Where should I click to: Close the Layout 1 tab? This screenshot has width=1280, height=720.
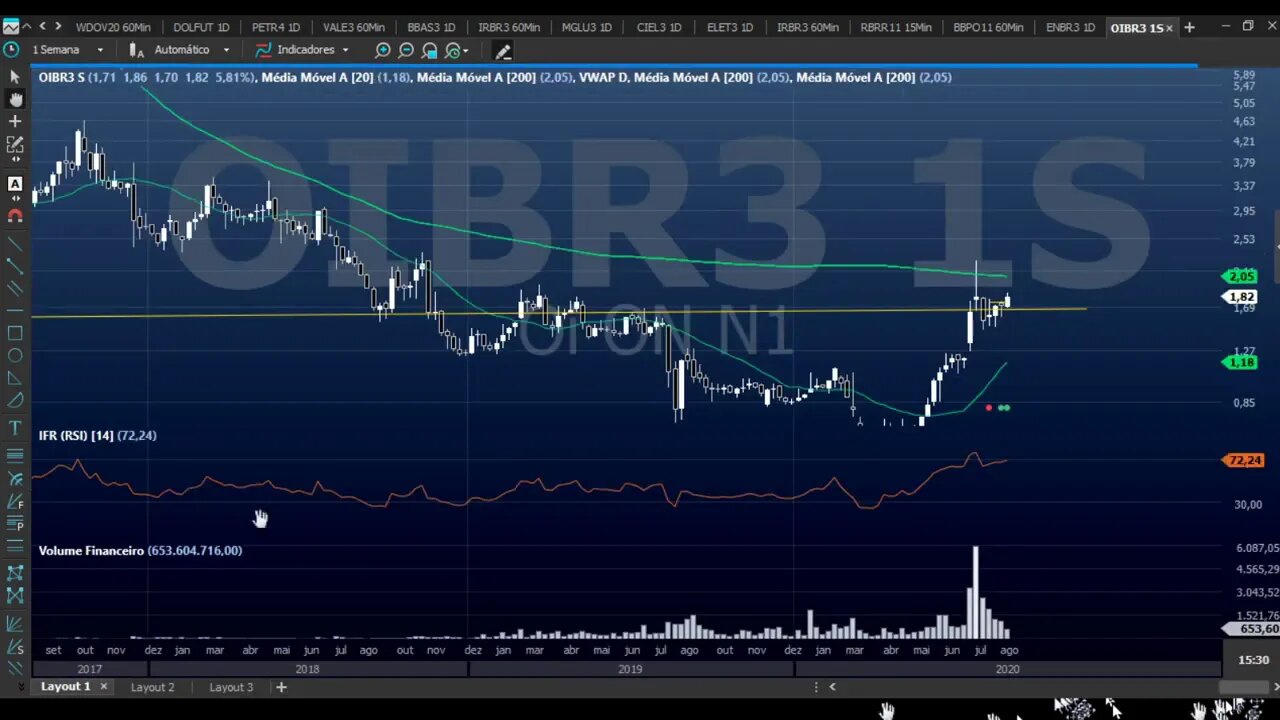[104, 687]
